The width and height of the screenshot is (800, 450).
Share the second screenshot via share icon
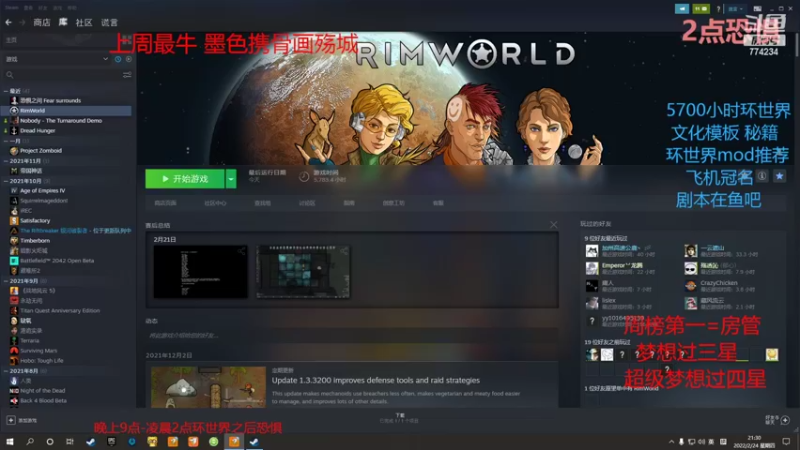coord(344,251)
